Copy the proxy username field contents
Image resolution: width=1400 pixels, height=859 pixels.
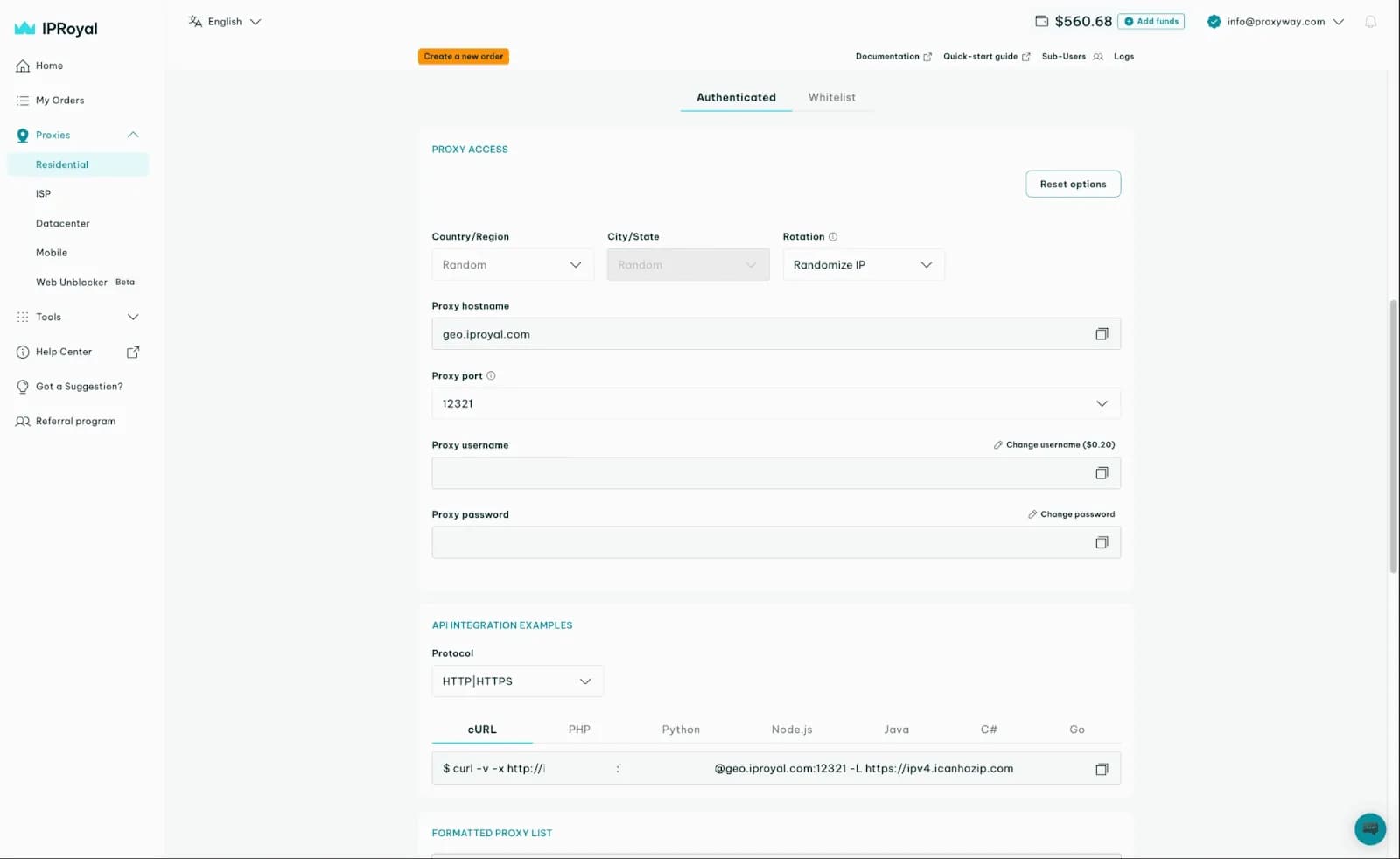(x=1102, y=472)
